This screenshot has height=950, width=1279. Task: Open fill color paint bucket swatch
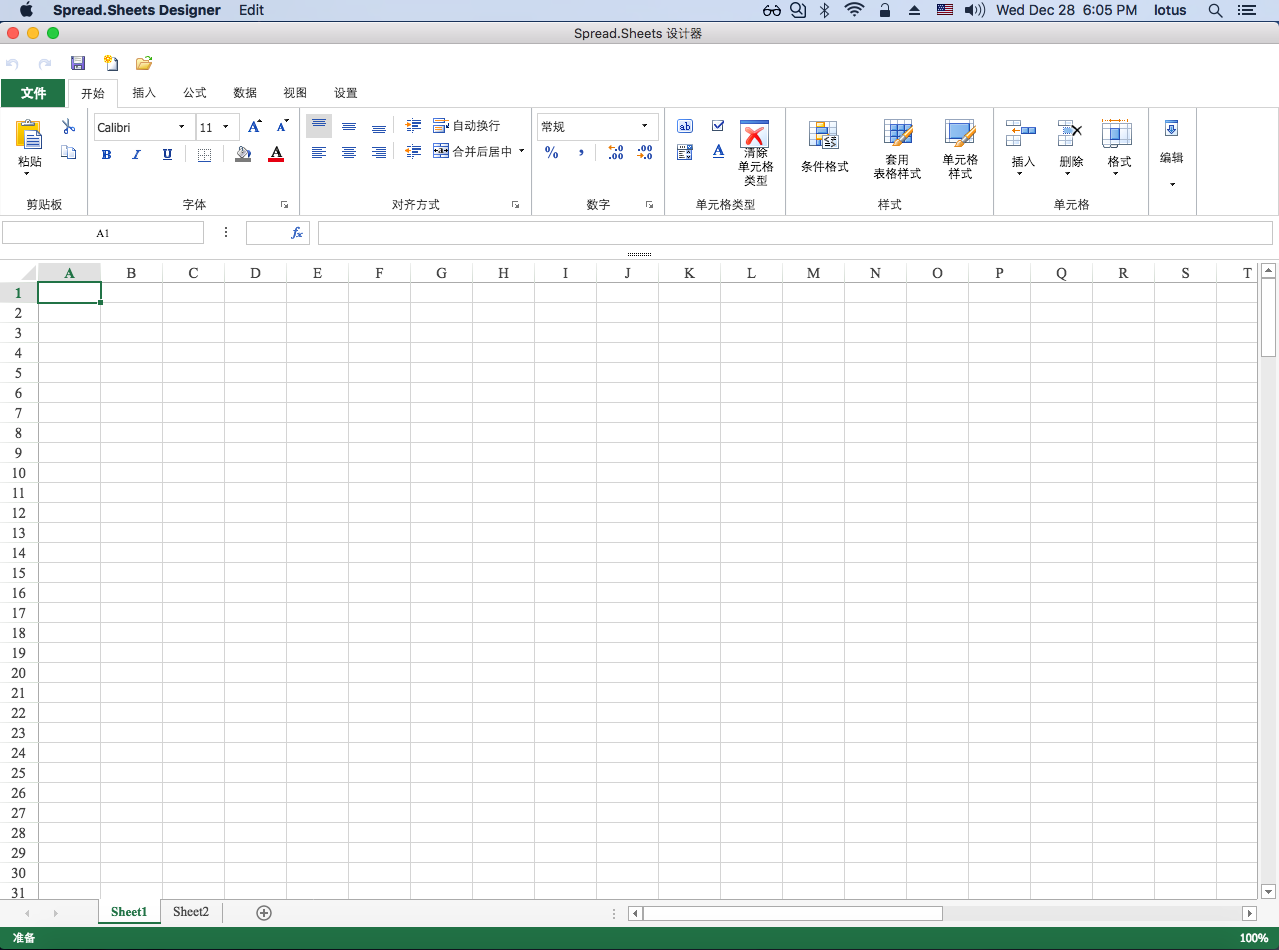click(243, 154)
